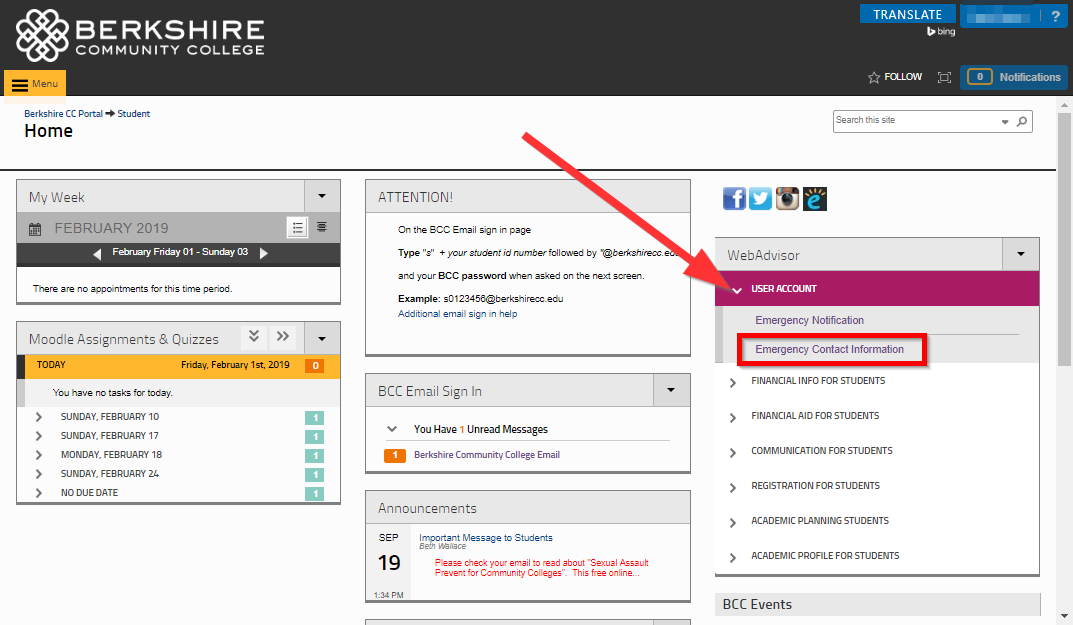1073x625 pixels.
Task: Click the search magnifier icon
Action: click(1022, 121)
